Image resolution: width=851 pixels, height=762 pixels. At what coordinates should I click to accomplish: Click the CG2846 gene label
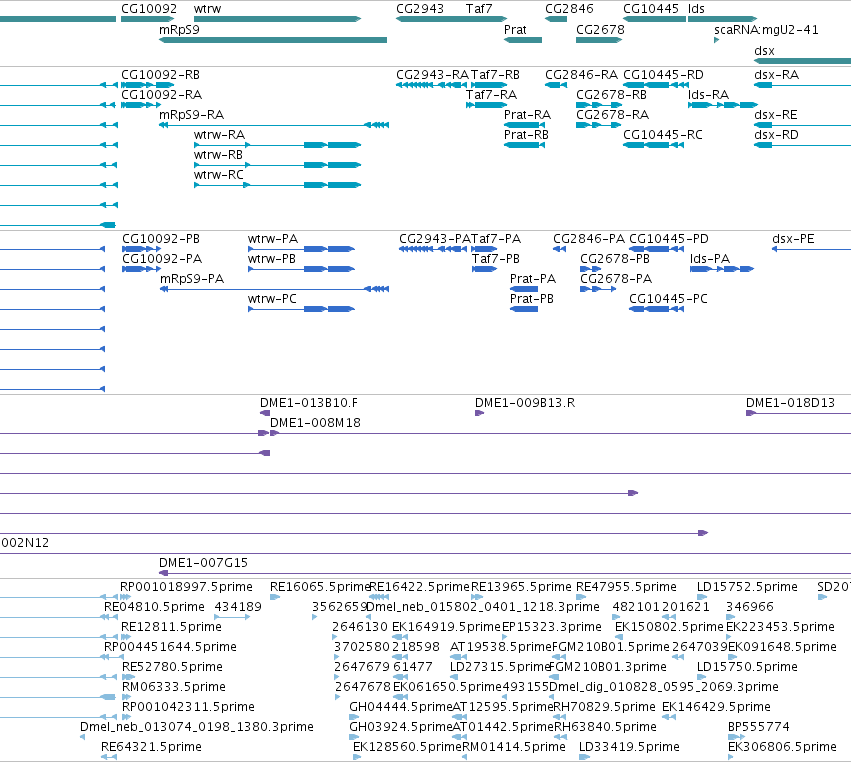click(569, 9)
